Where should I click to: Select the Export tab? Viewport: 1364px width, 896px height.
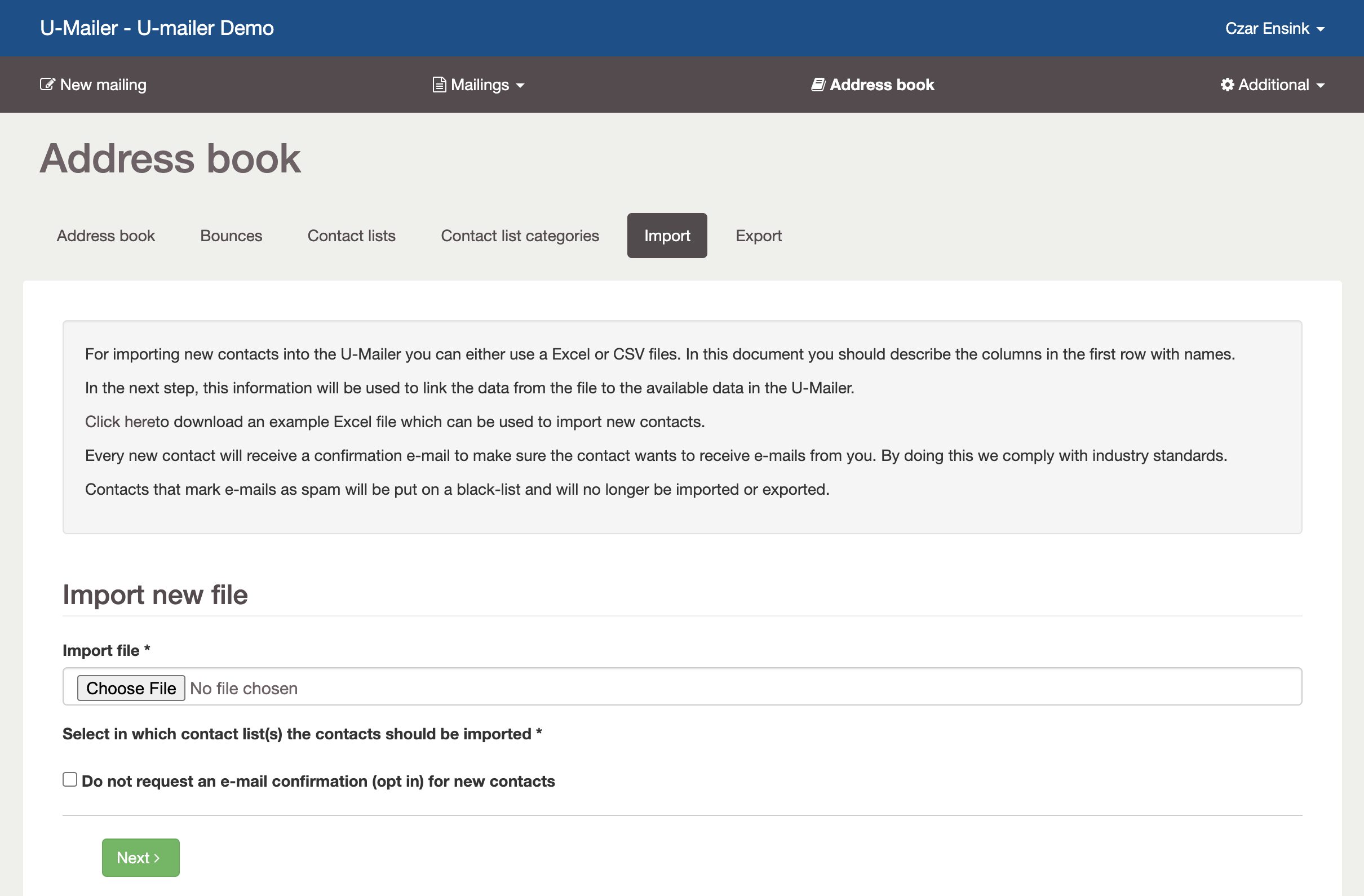click(x=758, y=236)
